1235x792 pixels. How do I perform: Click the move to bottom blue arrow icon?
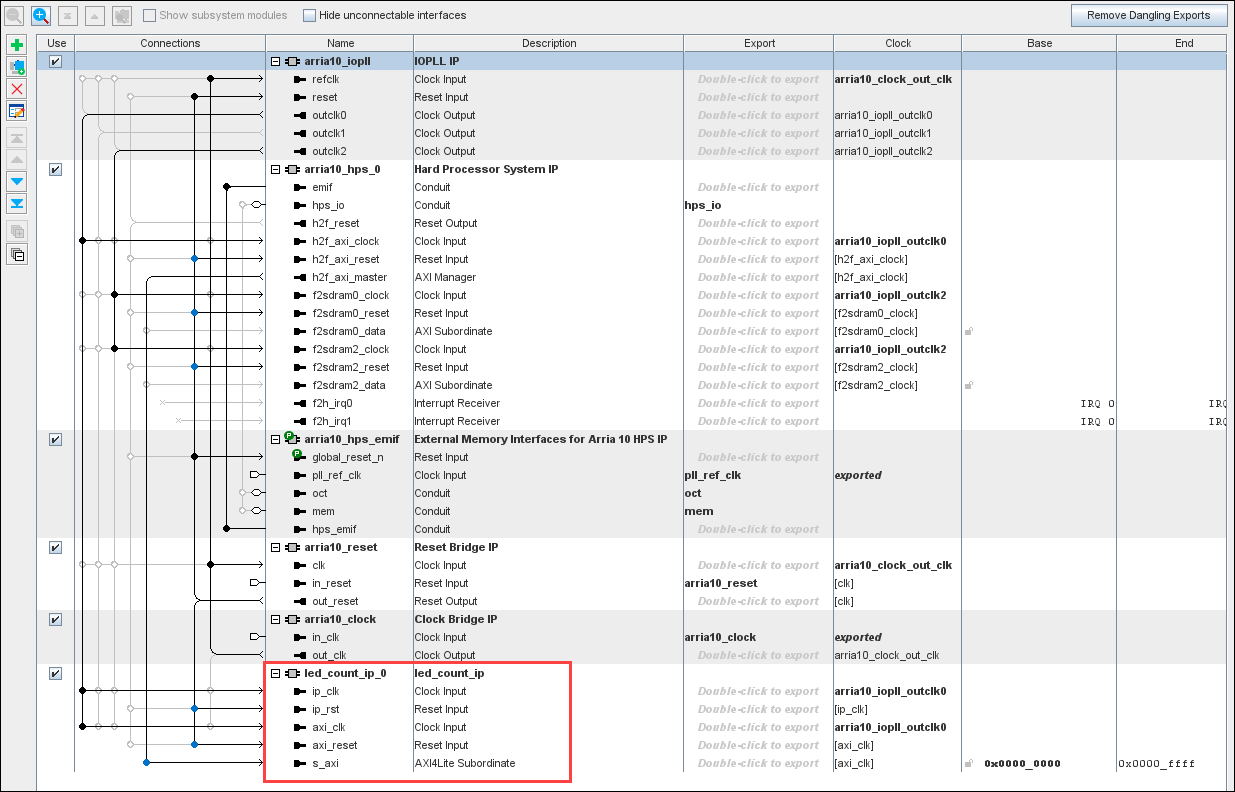17,203
